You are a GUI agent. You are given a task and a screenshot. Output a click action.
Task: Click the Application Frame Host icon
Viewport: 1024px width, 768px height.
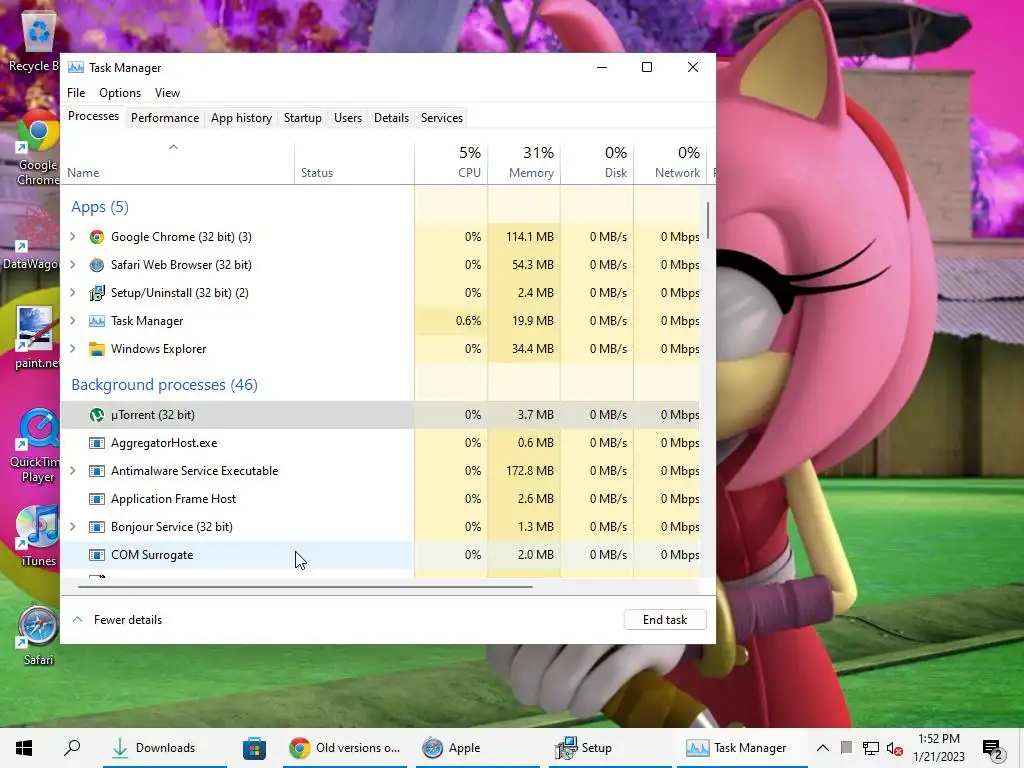click(97, 500)
